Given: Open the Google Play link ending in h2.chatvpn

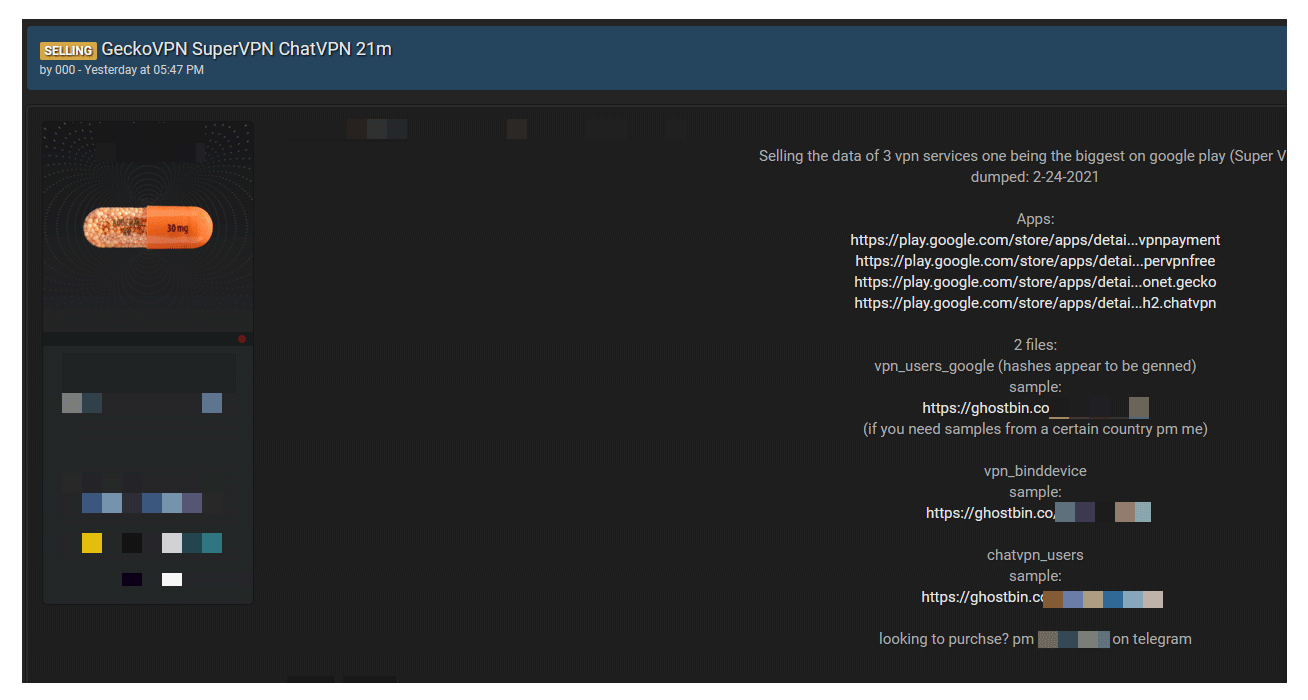Looking at the screenshot, I should point(1035,303).
